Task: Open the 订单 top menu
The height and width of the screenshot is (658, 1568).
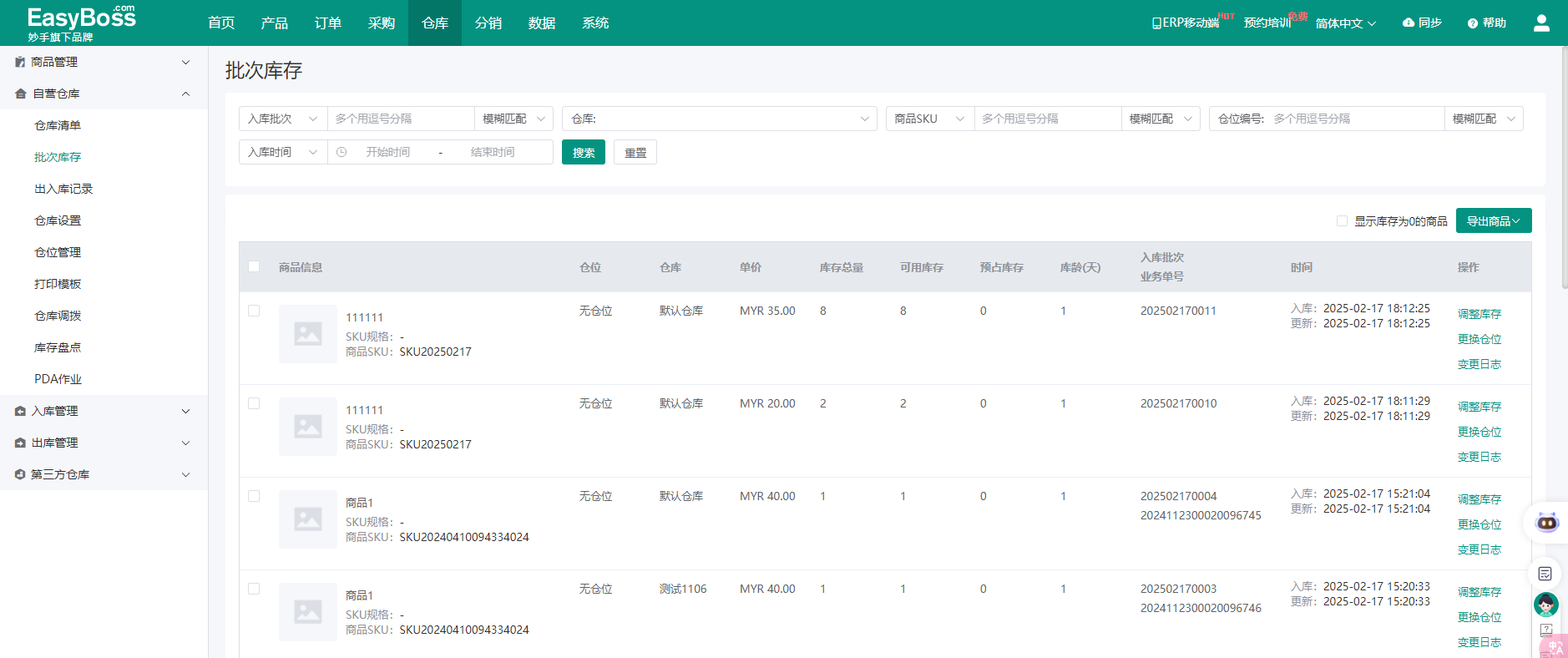Action: [328, 23]
